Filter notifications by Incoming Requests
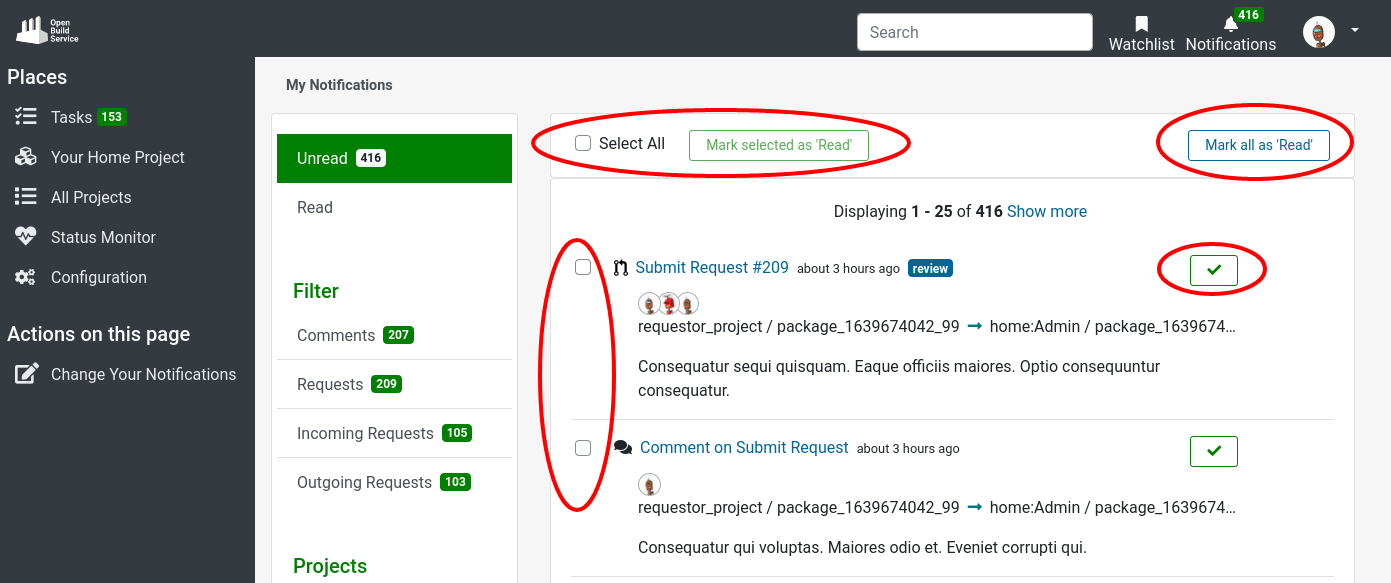1391x583 pixels. tap(365, 433)
